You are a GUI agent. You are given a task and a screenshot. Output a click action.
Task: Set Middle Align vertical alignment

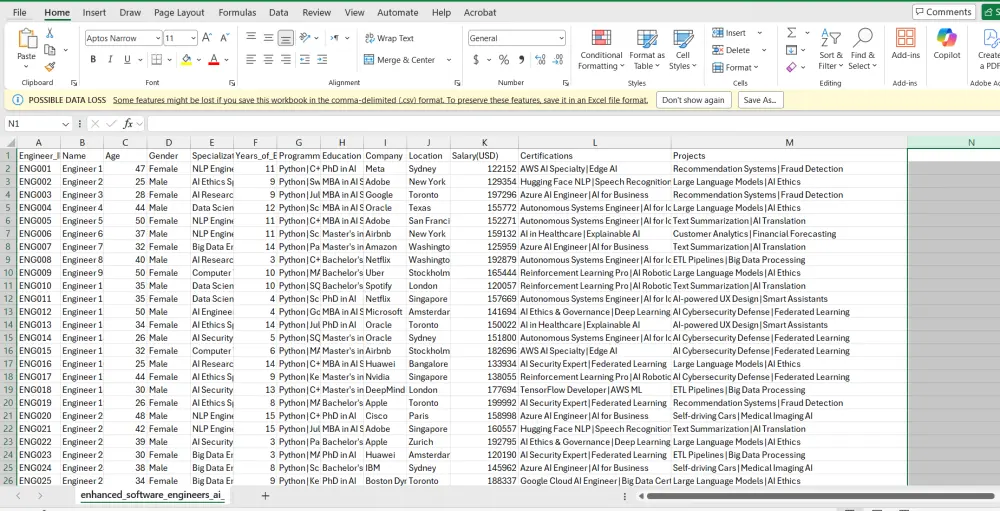pyautogui.click(x=268, y=38)
